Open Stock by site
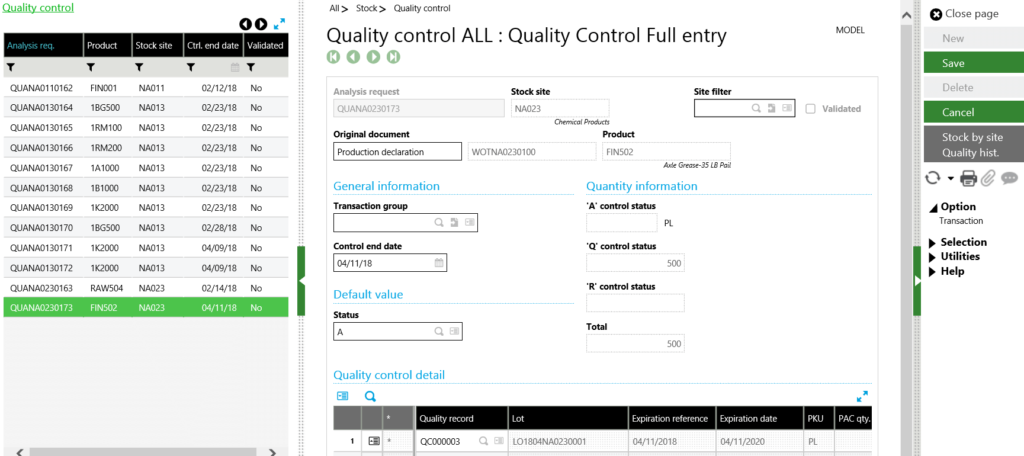The image size is (1024, 456). pyautogui.click(x=972, y=138)
